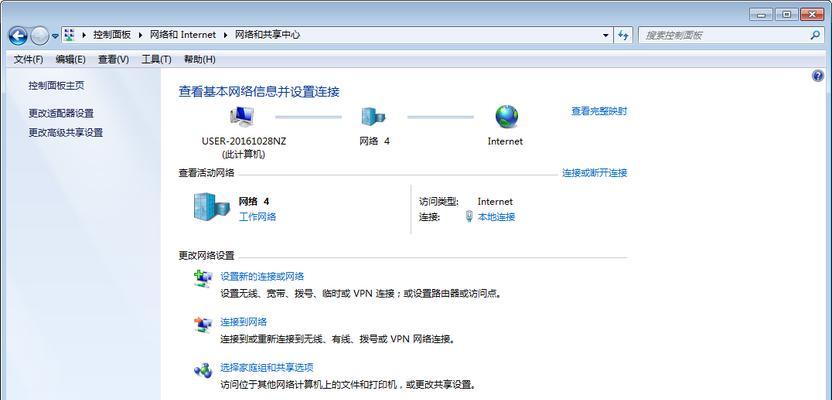Click the blue help question mark icon

(818, 76)
